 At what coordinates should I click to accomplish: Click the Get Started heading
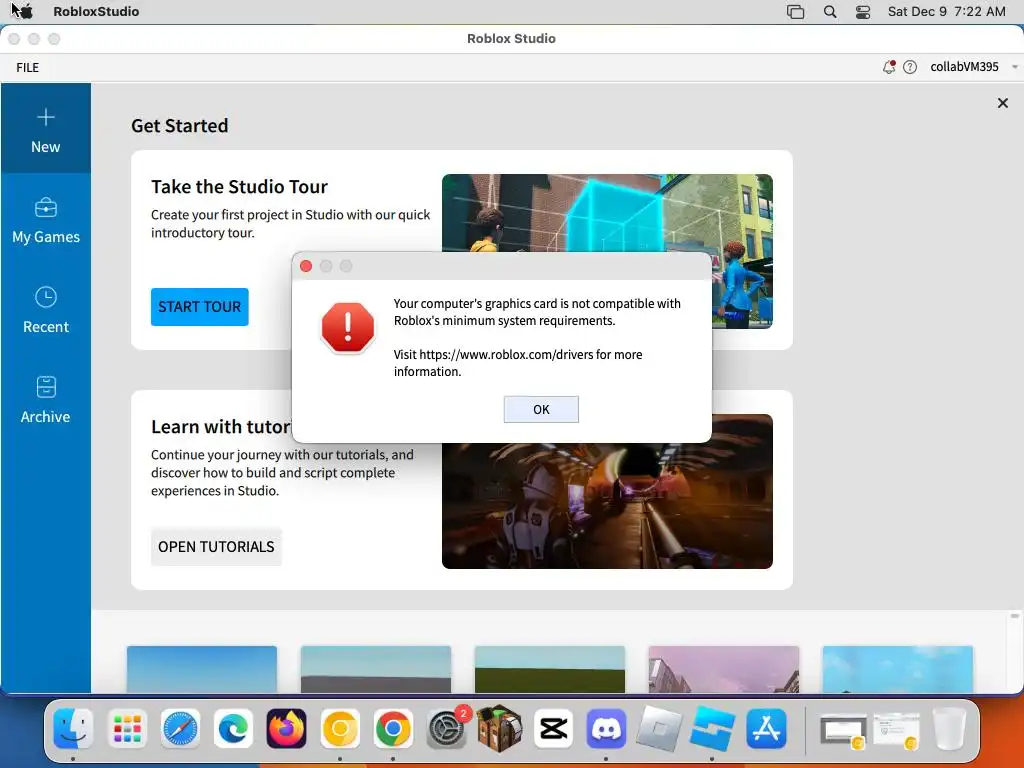(180, 125)
